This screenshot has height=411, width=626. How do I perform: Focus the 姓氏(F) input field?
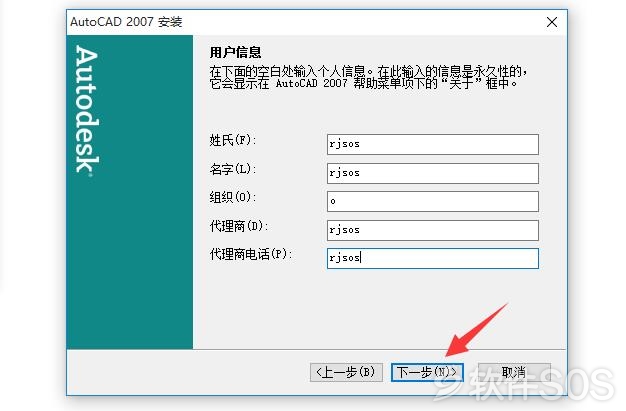433,144
